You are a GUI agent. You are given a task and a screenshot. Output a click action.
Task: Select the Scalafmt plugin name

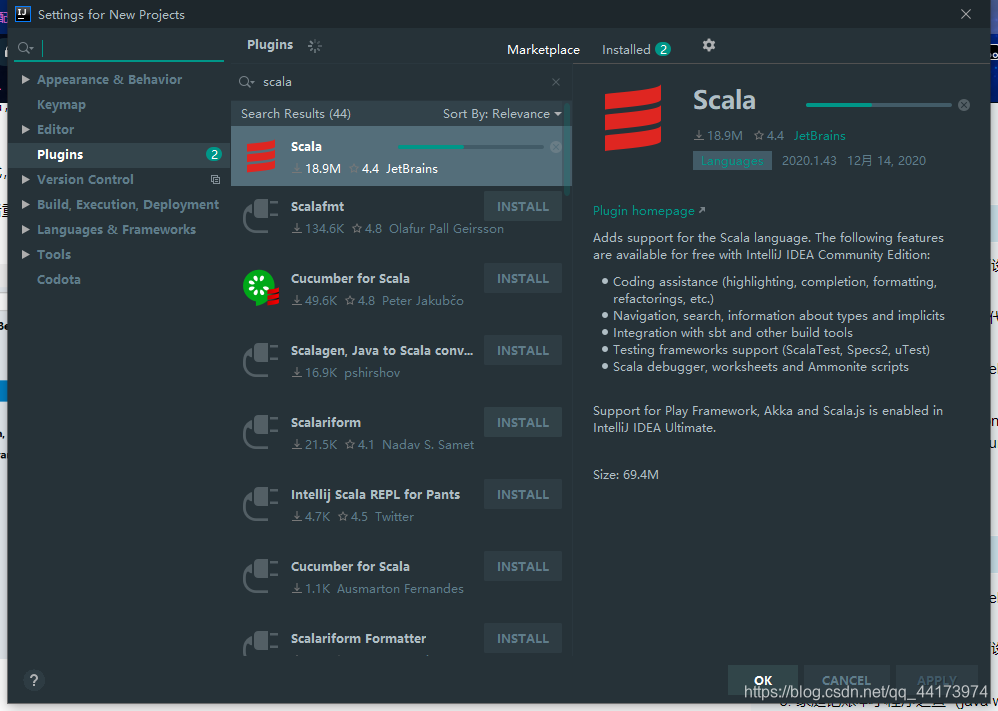tap(317, 206)
